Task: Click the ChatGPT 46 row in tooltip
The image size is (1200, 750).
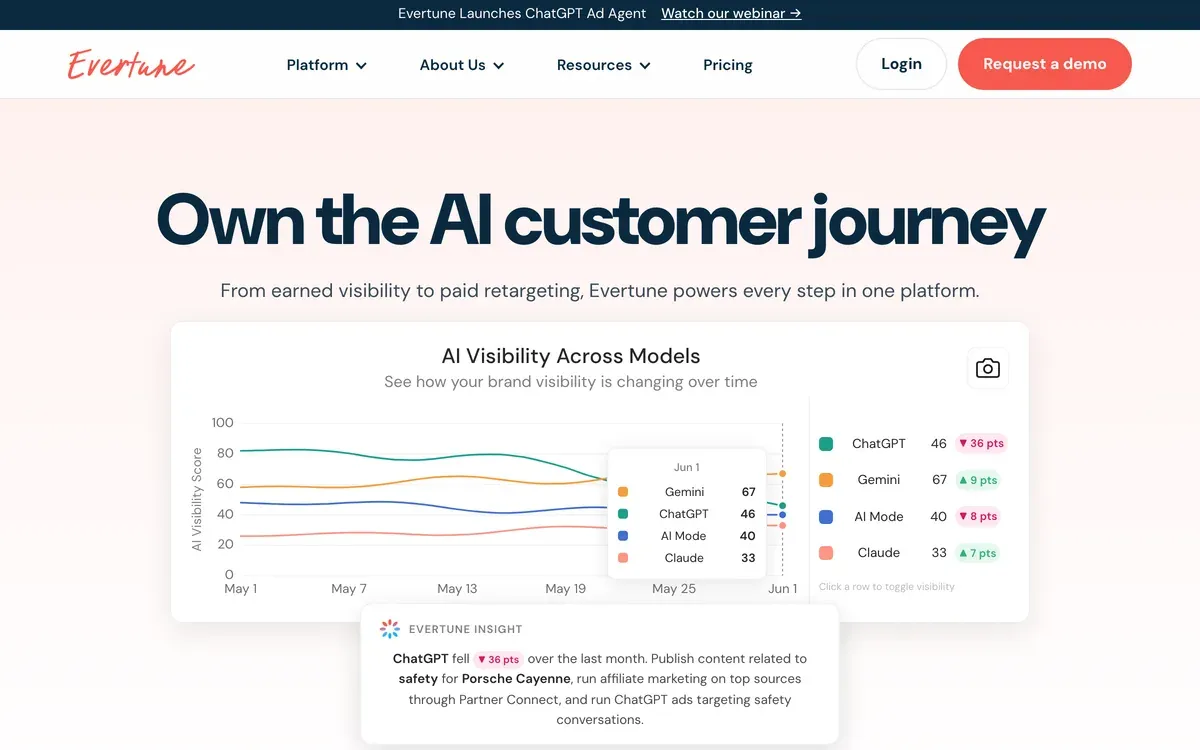Action: (687, 514)
